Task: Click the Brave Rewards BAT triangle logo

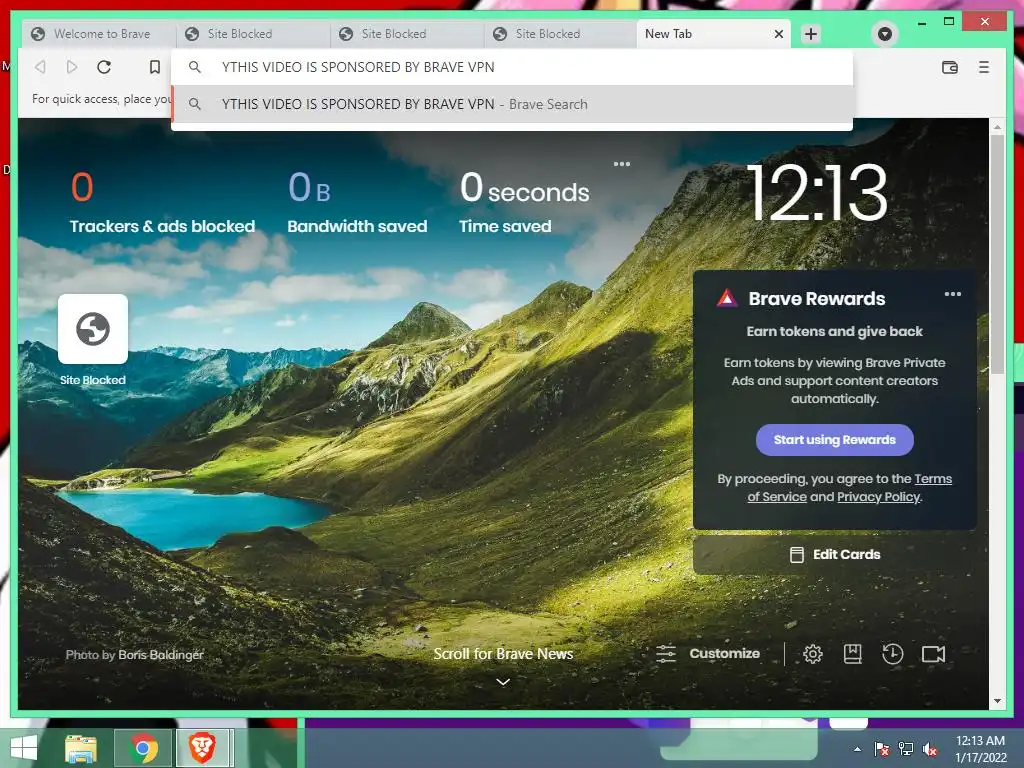Action: pos(727,298)
